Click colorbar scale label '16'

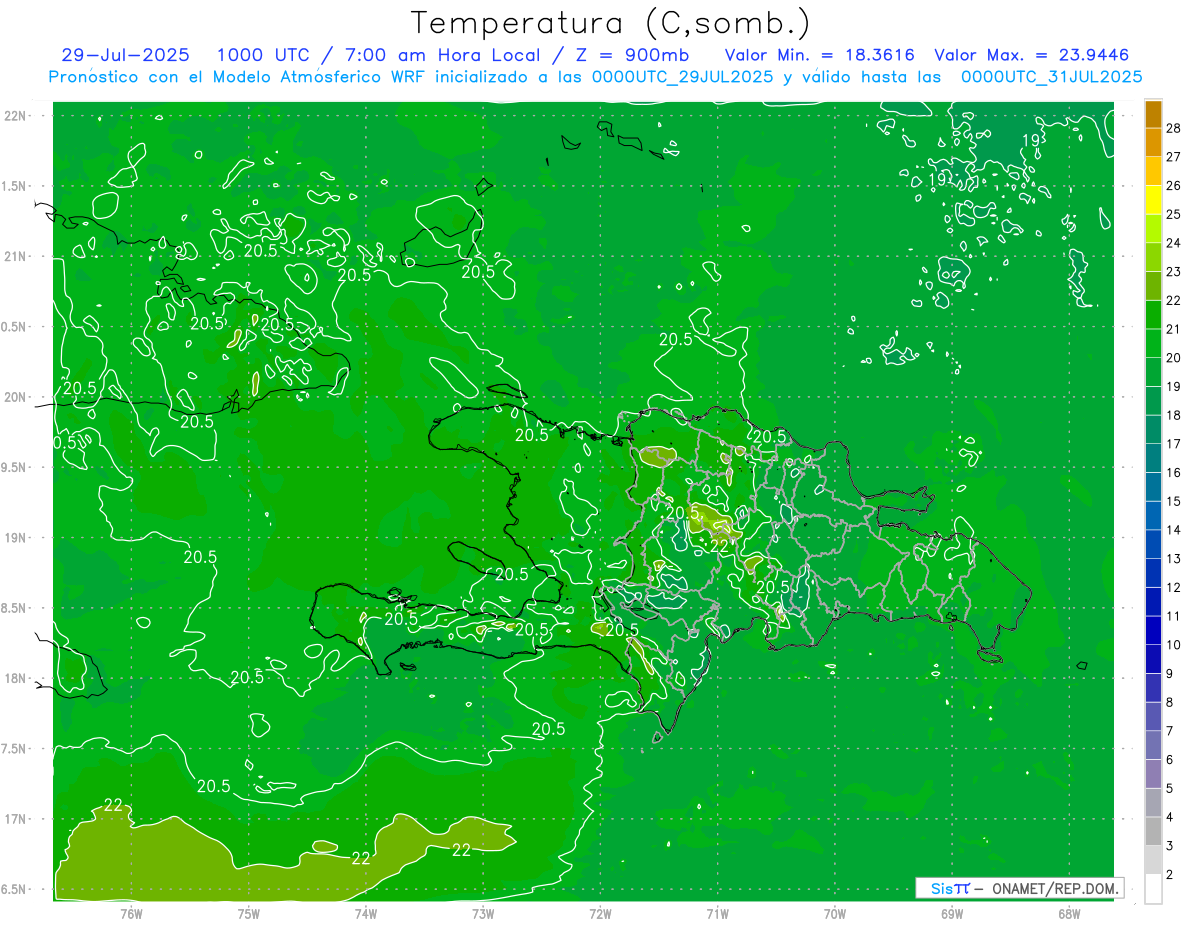tap(1174, 472)
